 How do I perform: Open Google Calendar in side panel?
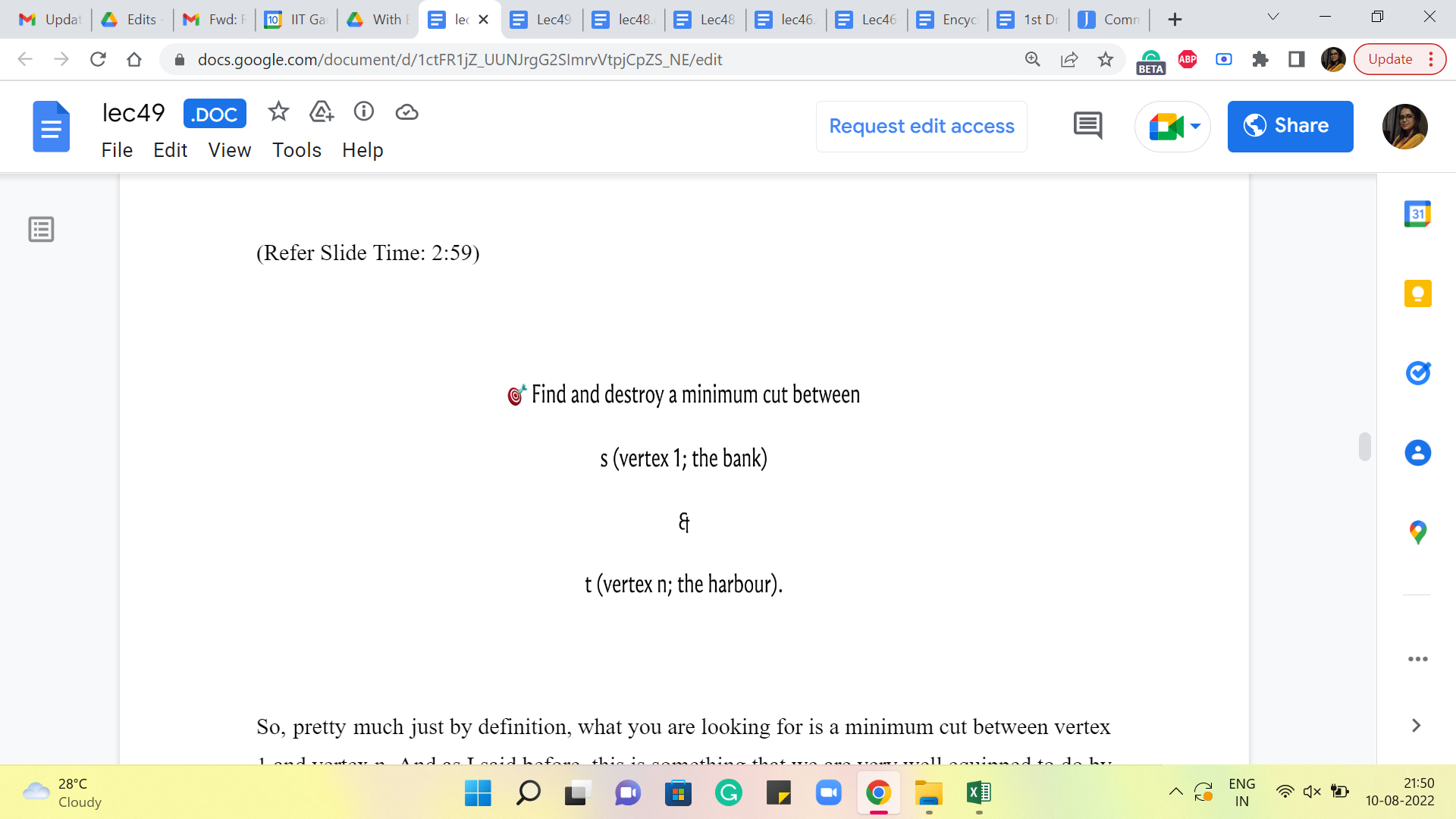click(x=1417, y=214)
